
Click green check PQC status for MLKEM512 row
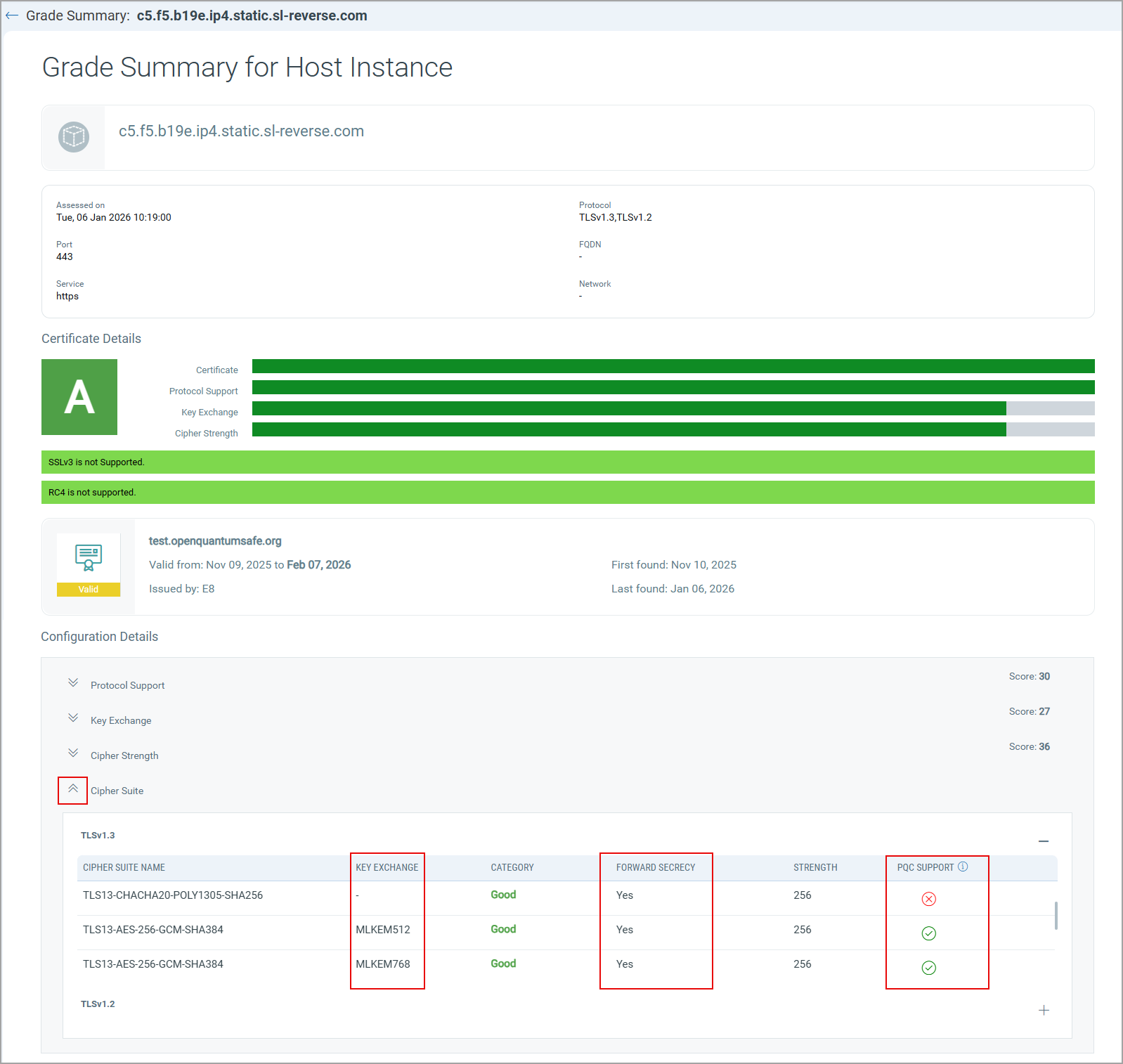928,933
